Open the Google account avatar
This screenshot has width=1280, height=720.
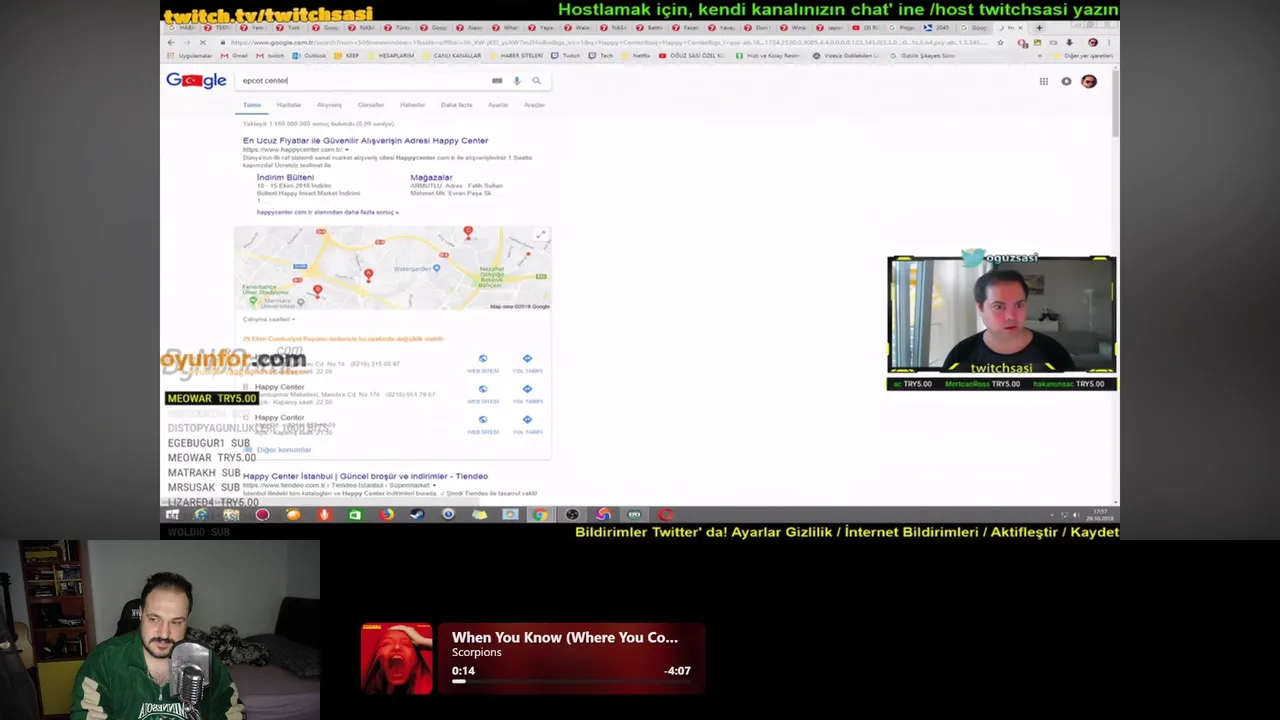coord(1089,81)
